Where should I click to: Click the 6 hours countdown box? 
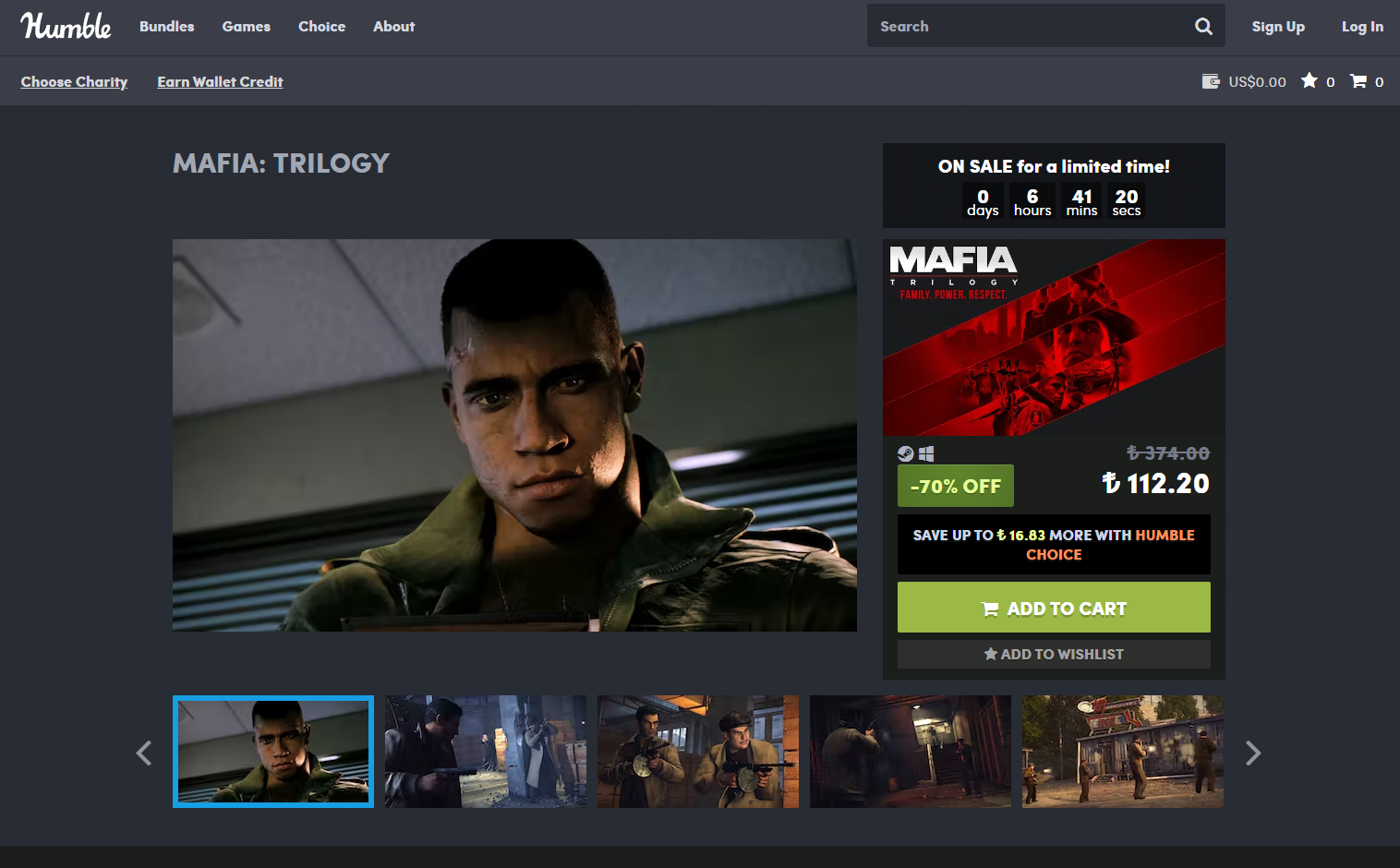click(1032, 201)
